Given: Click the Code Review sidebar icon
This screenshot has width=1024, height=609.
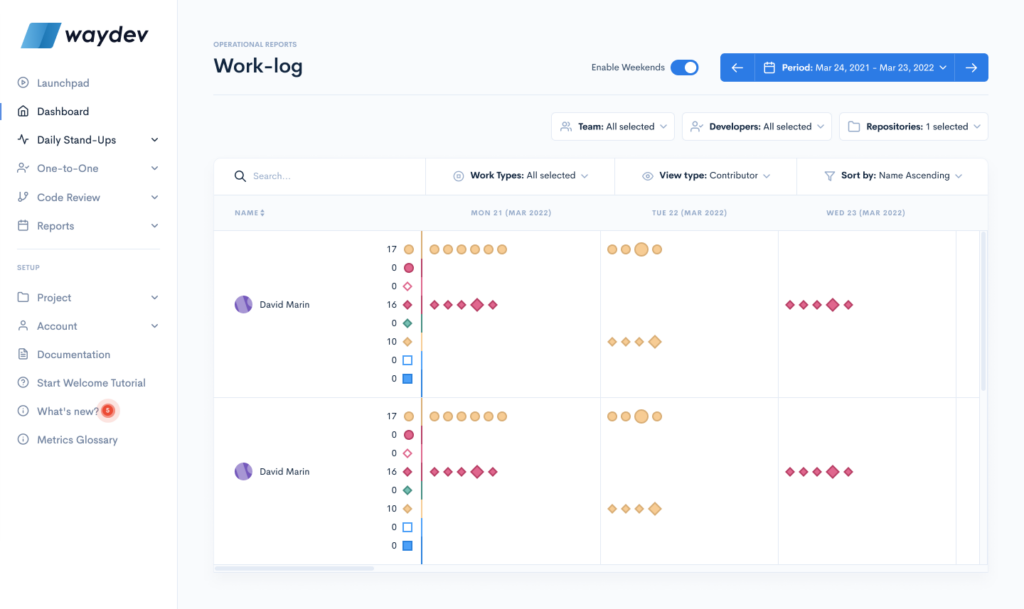Looking at the screenshot, I should coord(23,197).
